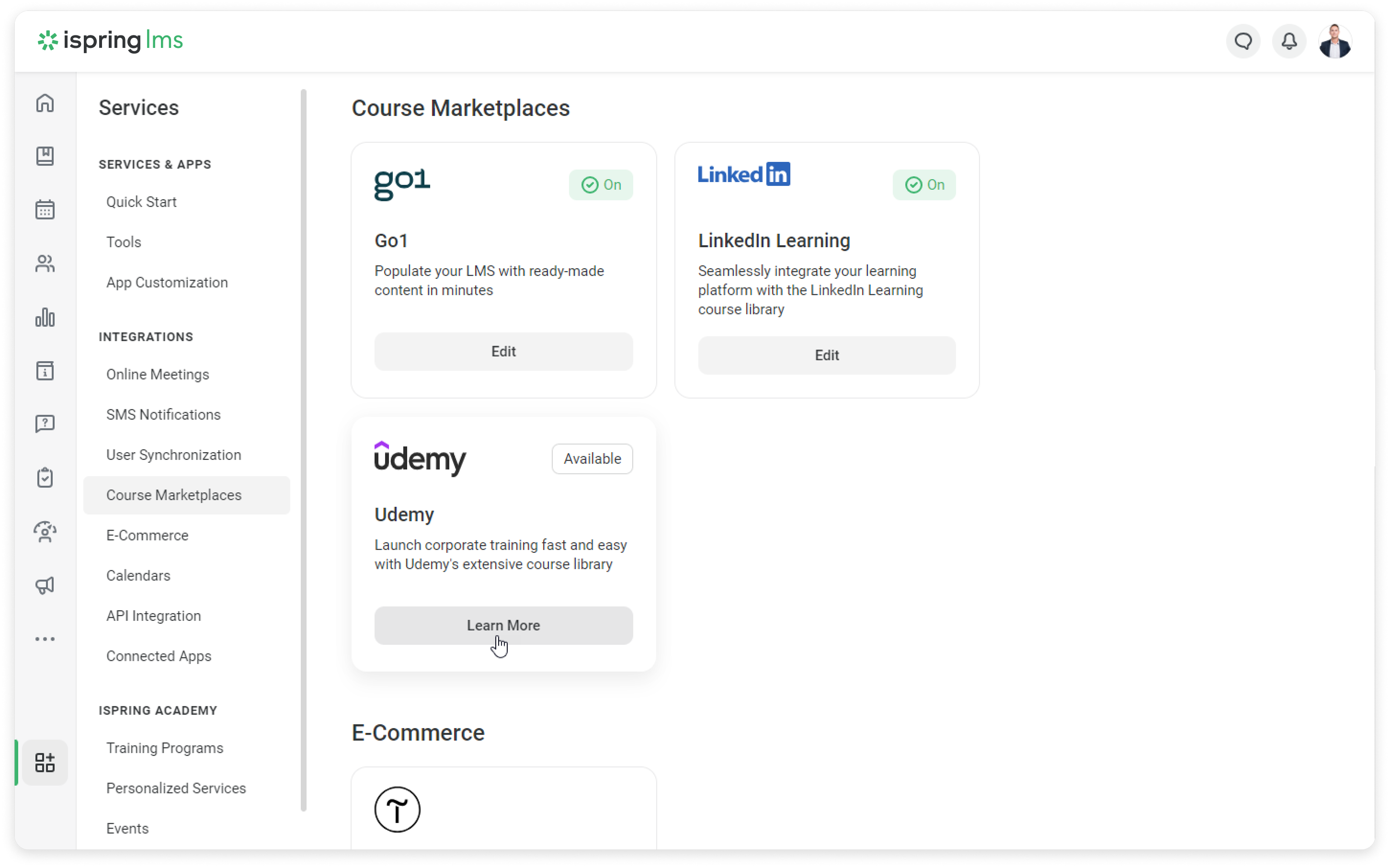This screenshot has height=868, width=1390.
Task: Click the iSpring LMS logo
Action: pyautogui.click(x=110, y=41)
